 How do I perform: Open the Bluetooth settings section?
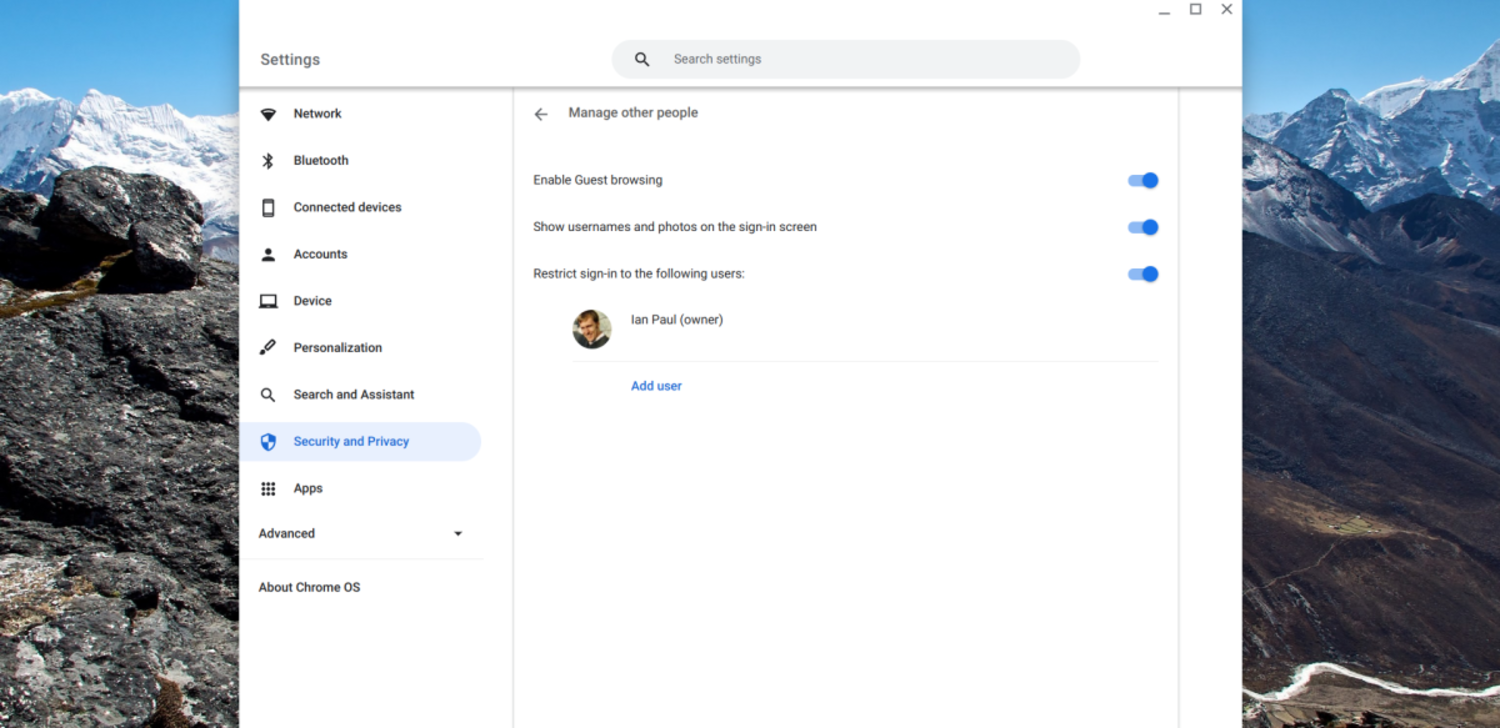[360, 161]
